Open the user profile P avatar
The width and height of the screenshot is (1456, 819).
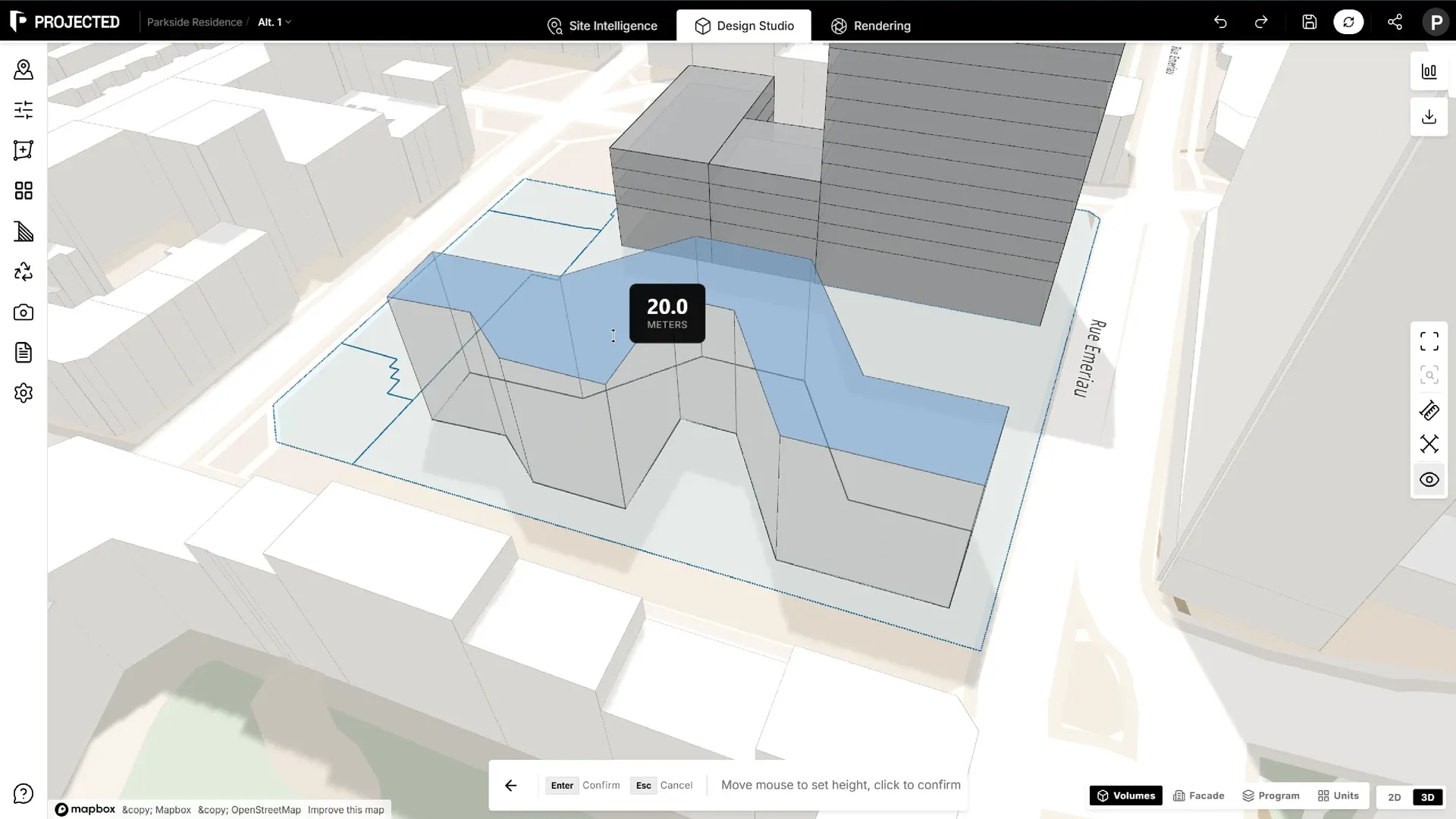[1436, 22]
